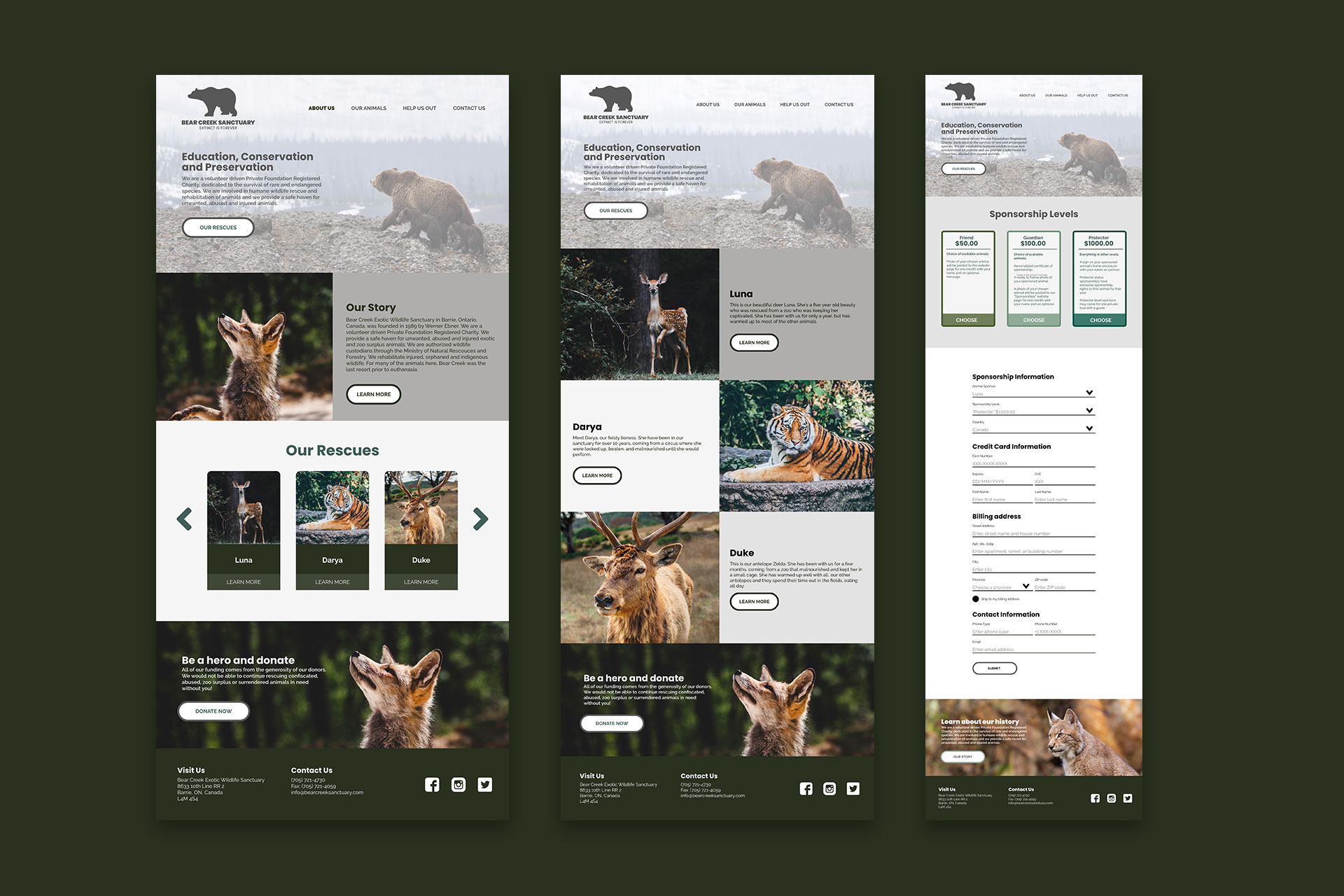Click the Phone Number input field

click(1065, 631)
